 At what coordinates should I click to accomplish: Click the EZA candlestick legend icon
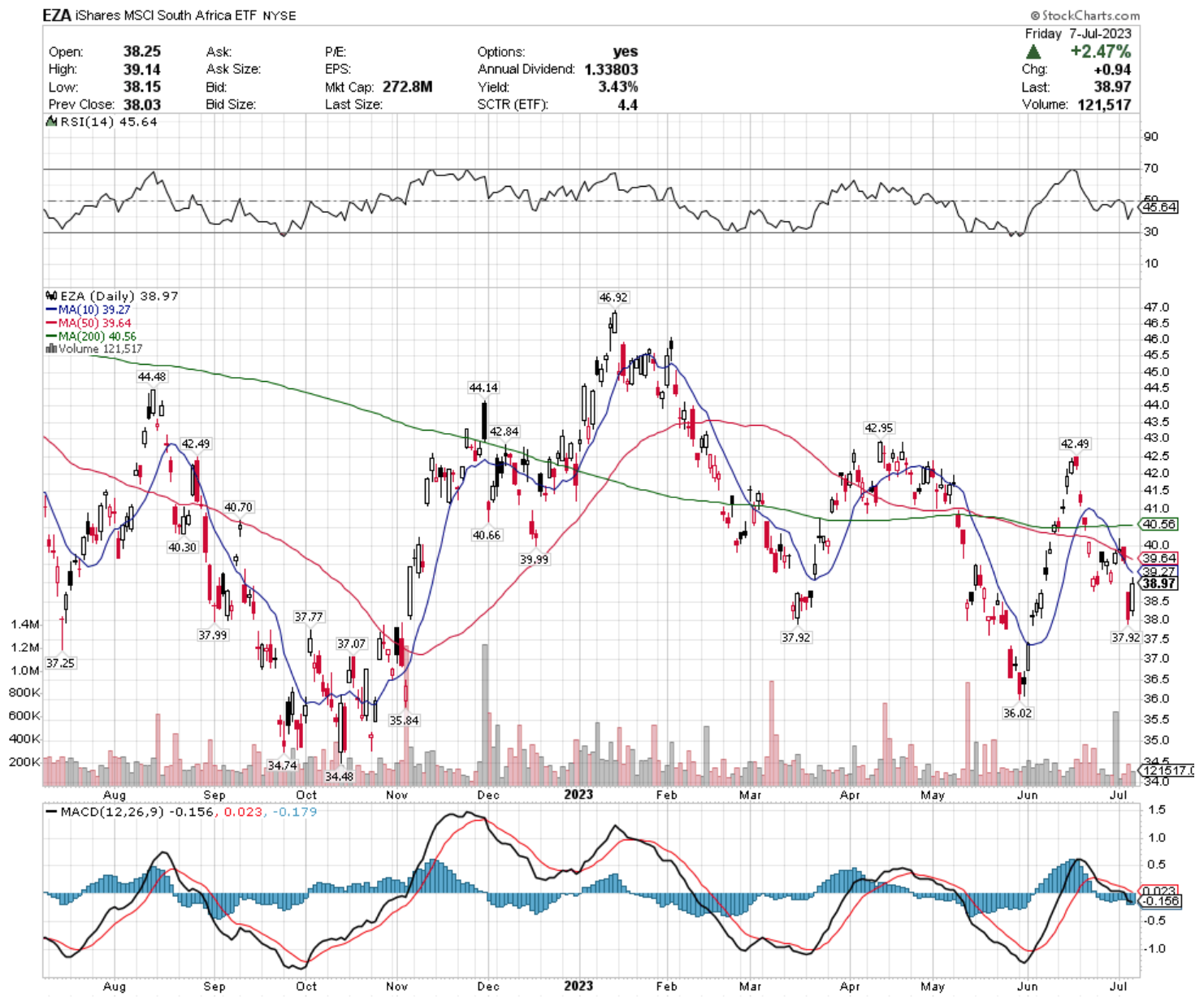click(51, 297)
